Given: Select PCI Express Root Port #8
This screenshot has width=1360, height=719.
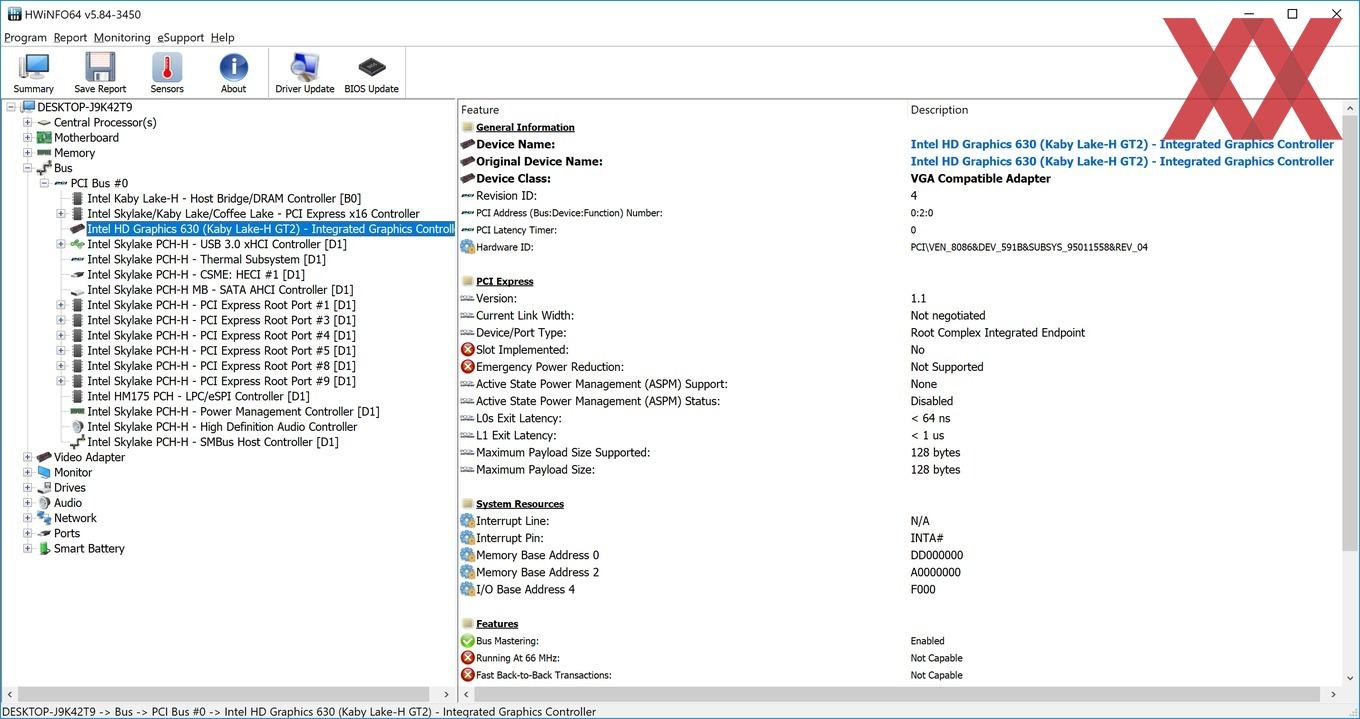Looking at the screenshot, I should [221, 366].
